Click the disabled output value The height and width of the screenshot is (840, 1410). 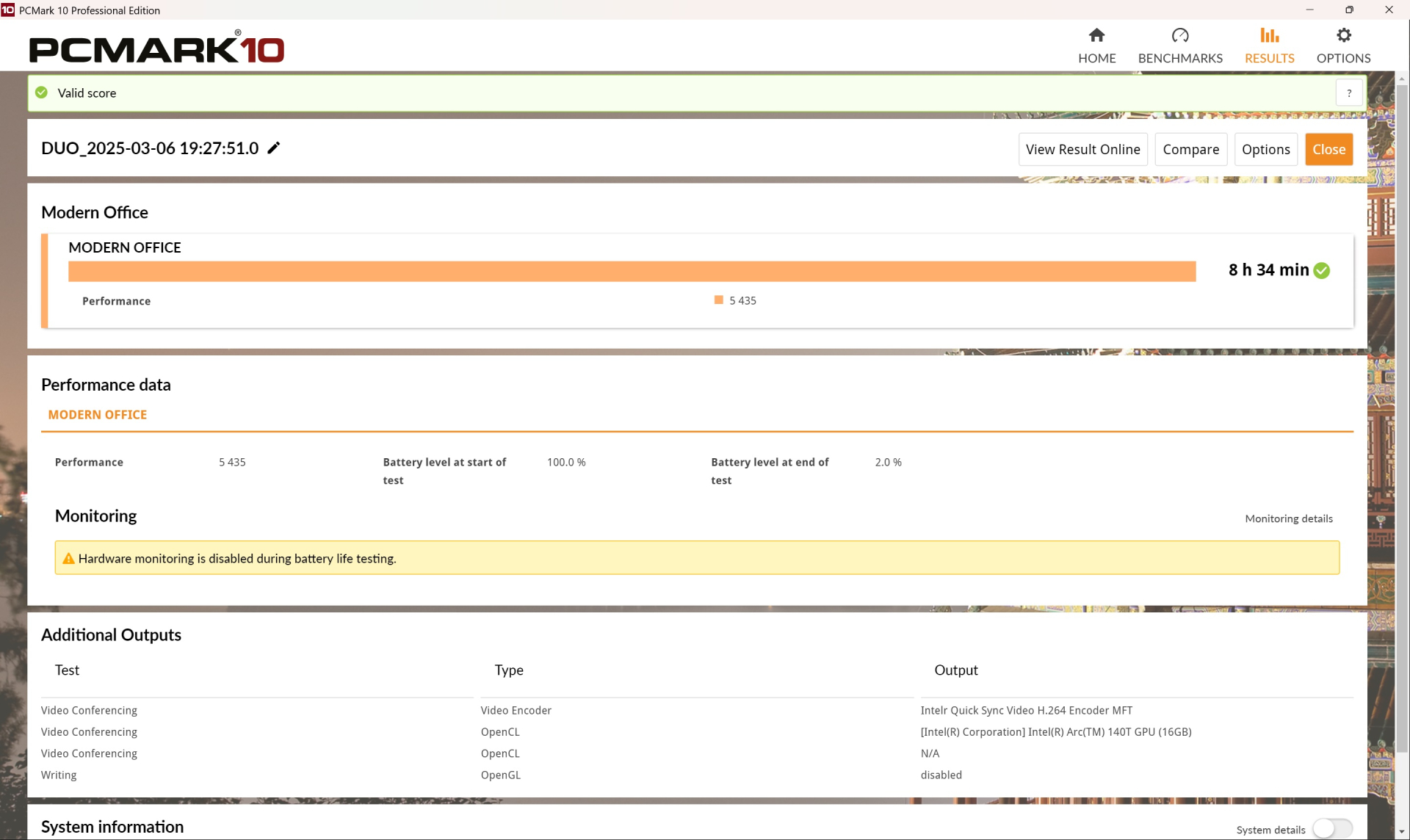pos(941,775)
